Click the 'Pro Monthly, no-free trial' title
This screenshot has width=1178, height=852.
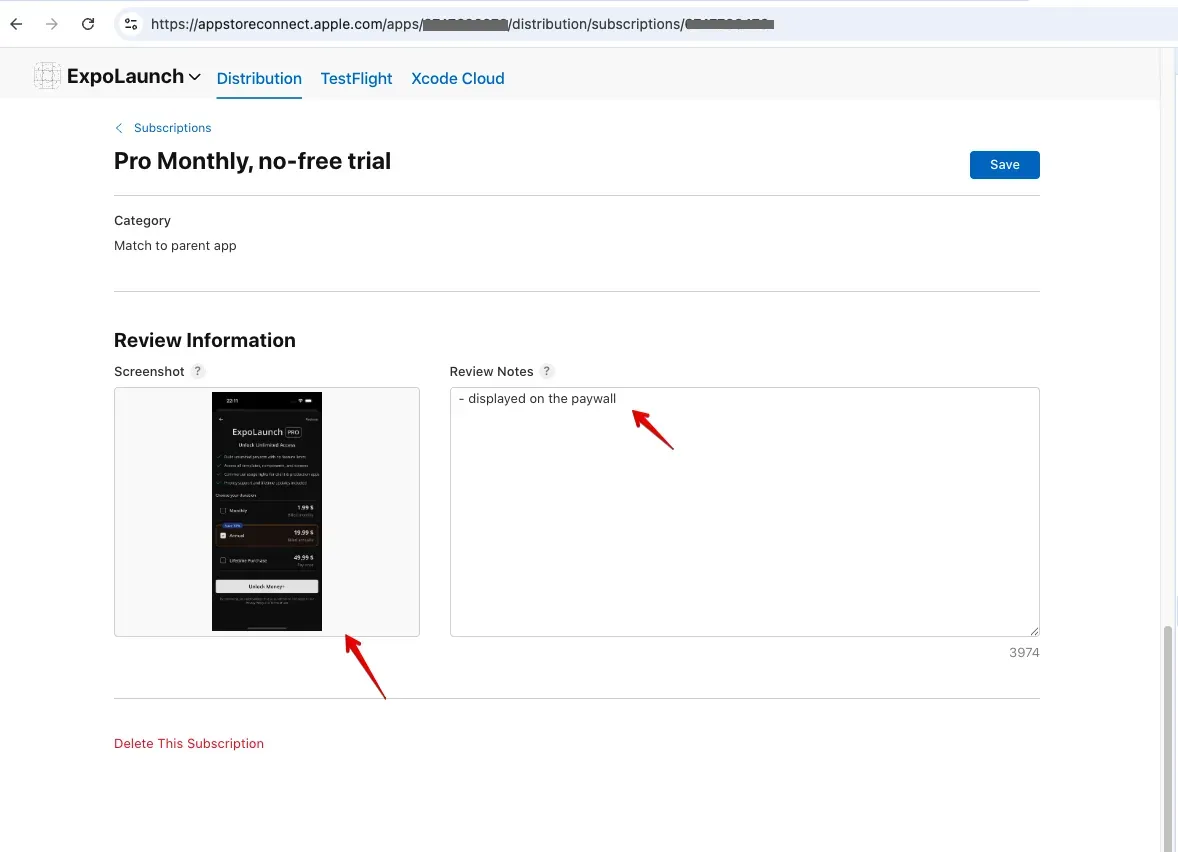coord(252,161)
